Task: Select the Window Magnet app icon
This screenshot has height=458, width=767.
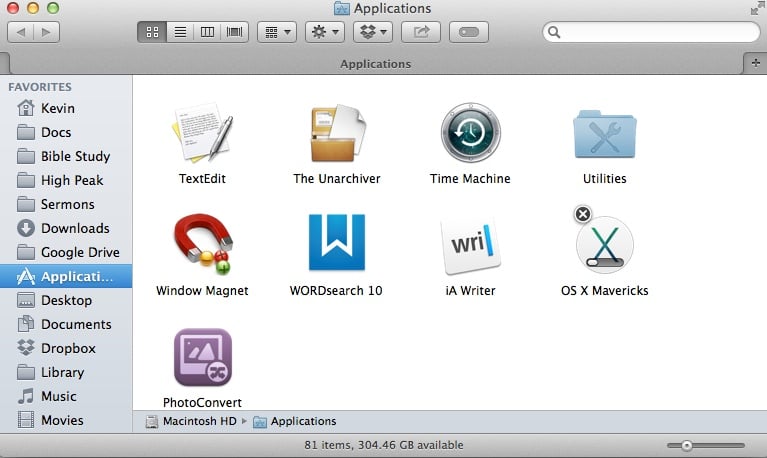Action: (x=203, y=244)
